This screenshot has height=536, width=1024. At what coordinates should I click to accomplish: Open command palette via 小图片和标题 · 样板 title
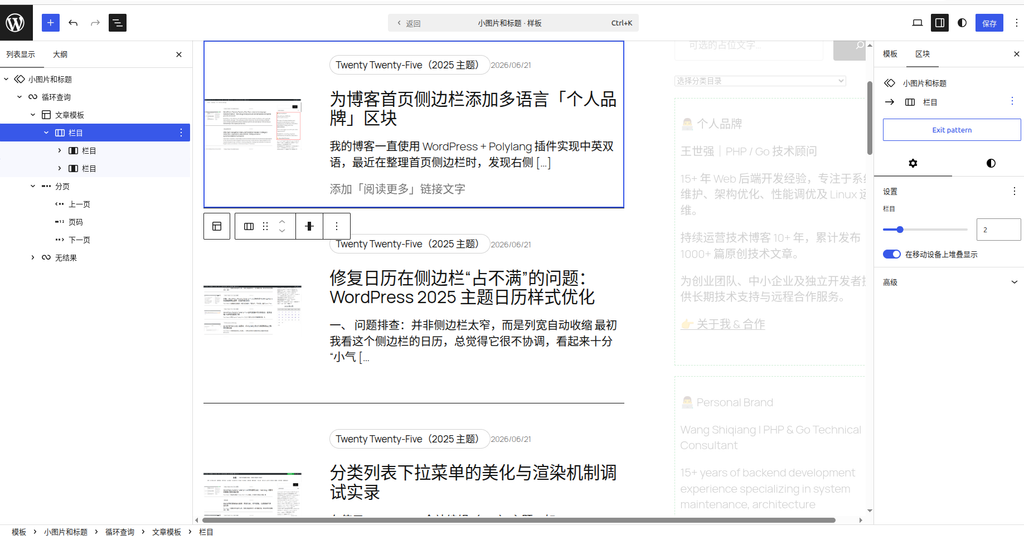click(509, 23)
